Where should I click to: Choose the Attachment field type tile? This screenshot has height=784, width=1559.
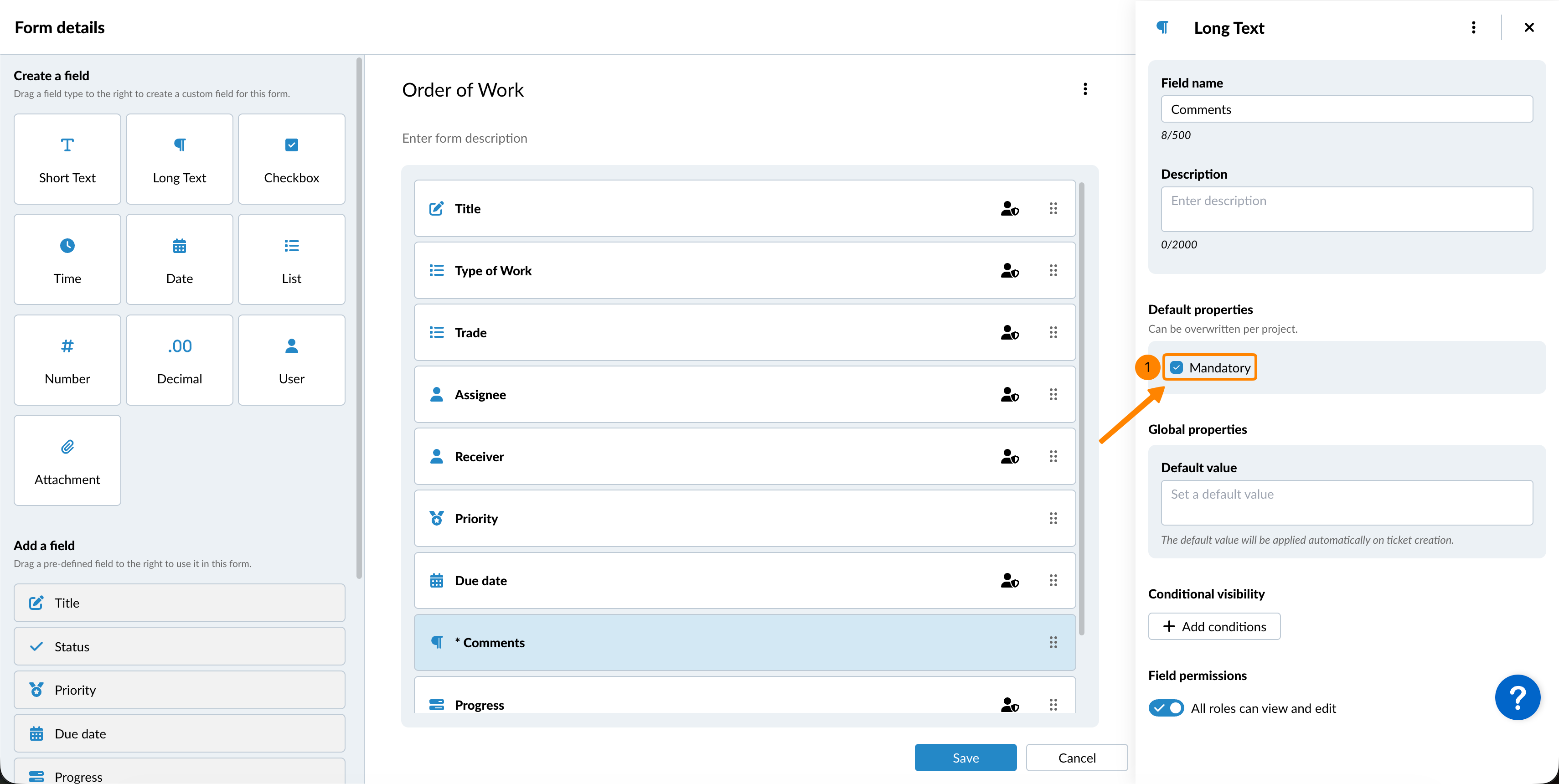click(x=67, y=460)
